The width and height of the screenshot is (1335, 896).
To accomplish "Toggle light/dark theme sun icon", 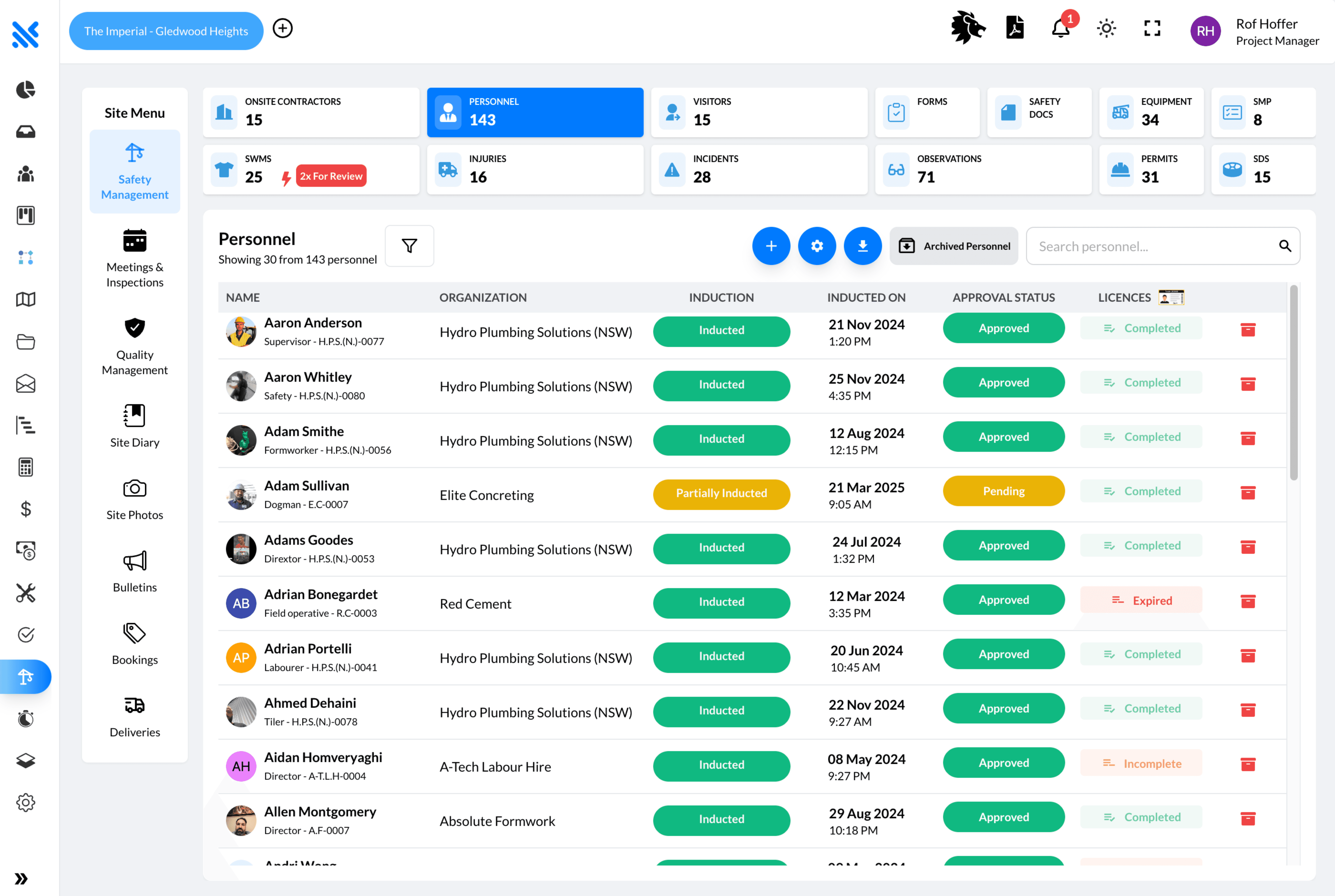I will coord(1106,28).
